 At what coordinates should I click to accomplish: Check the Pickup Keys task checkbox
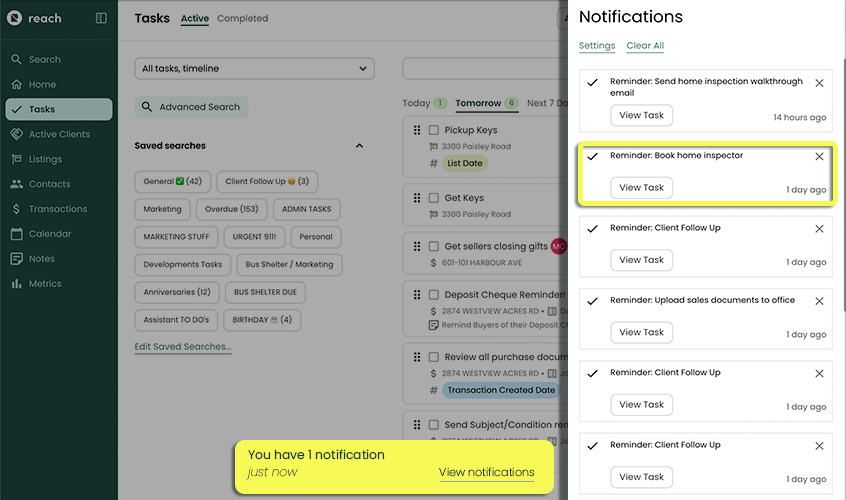434,130
